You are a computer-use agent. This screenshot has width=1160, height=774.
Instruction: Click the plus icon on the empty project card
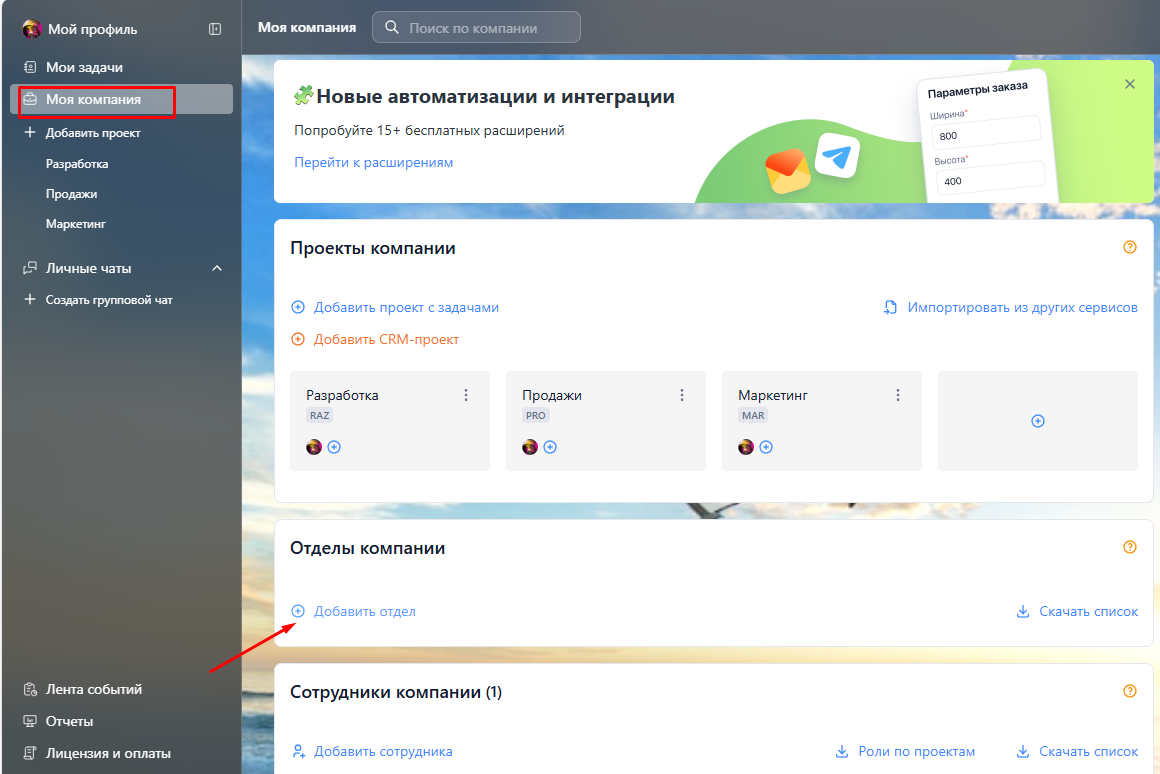point(1037,421)
